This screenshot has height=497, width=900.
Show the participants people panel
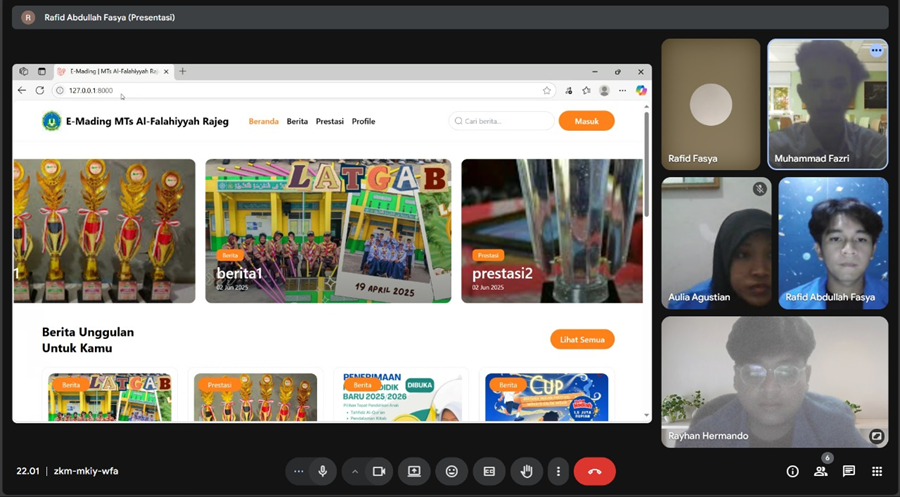pyautogui.click(x=821, y=471)
